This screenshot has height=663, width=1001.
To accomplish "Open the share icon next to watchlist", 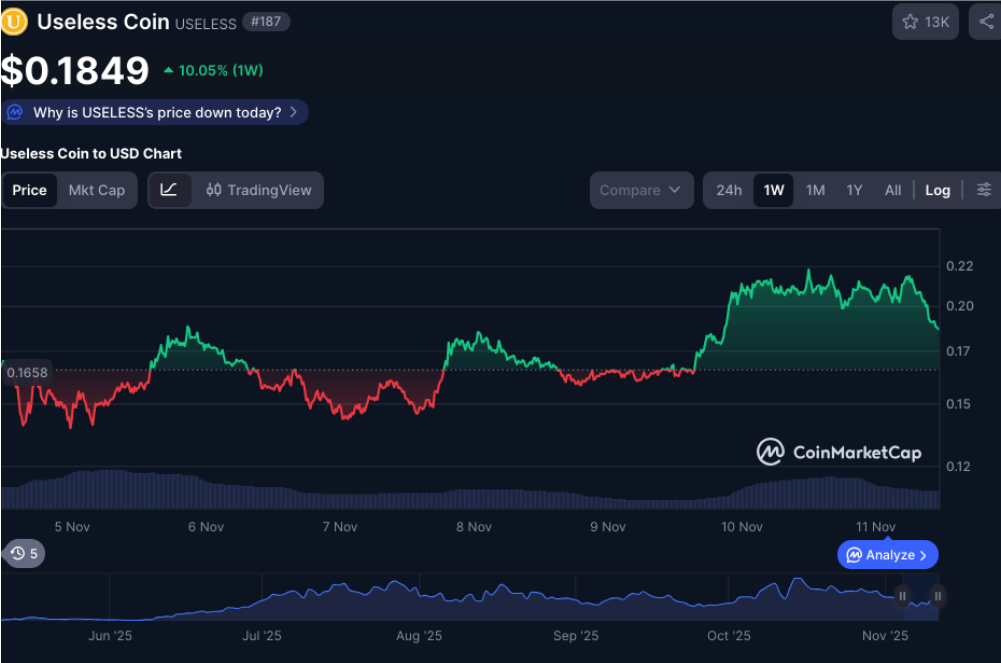I will (983, 21).
